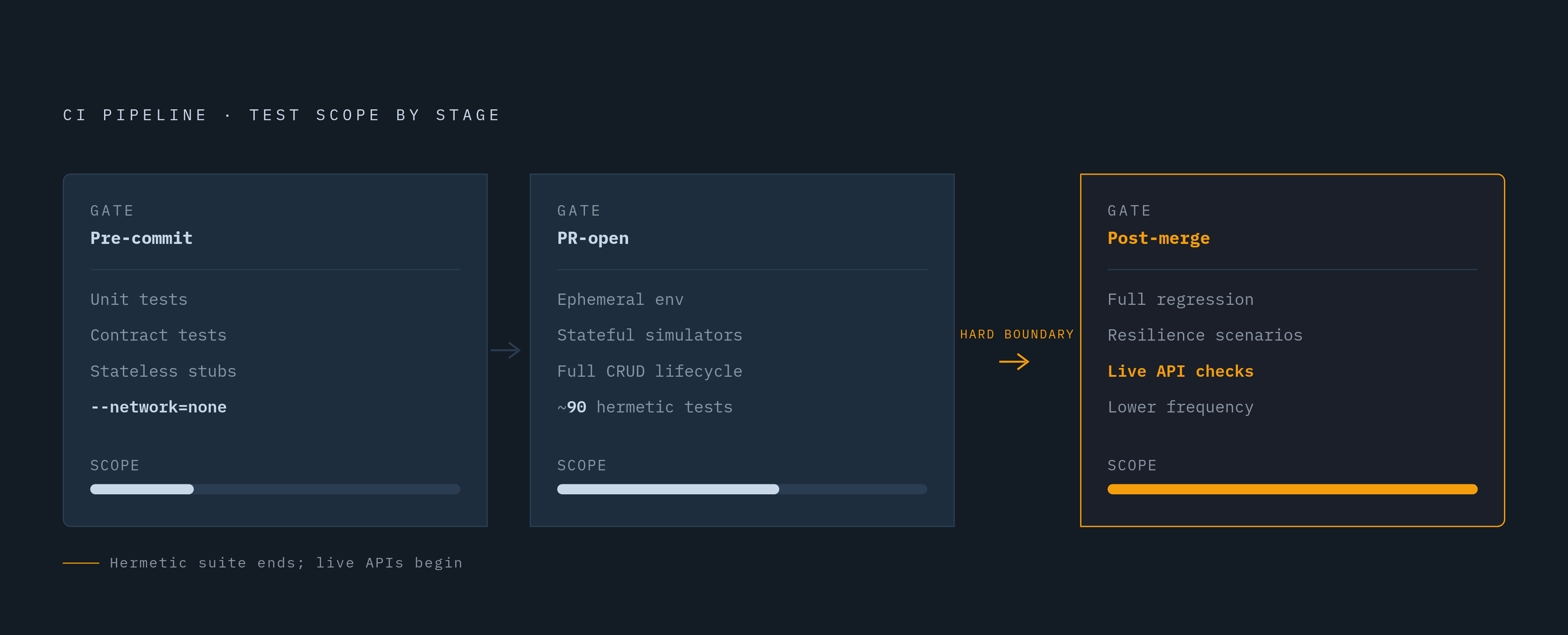Click the SCOPE label in the PR-open card
This screenshot has width=1568, height=635.
[x=581, y=466]
